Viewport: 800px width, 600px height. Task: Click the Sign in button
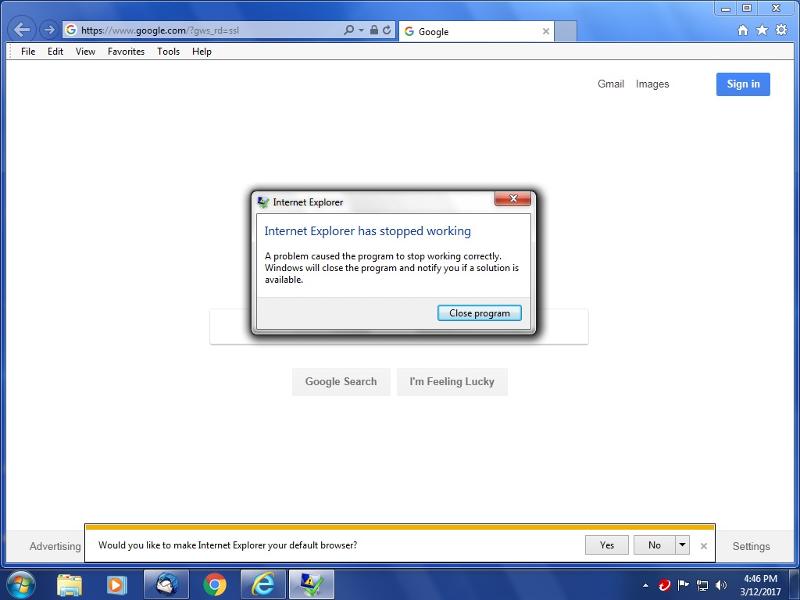tap(743, 84)
